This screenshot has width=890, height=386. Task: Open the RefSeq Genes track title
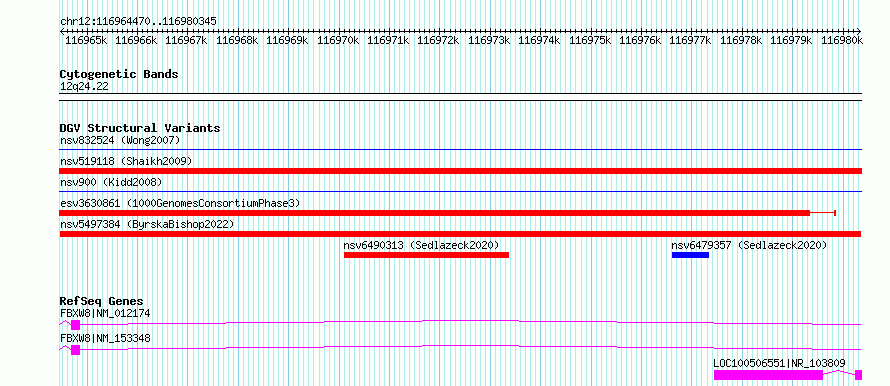point(102,301)
